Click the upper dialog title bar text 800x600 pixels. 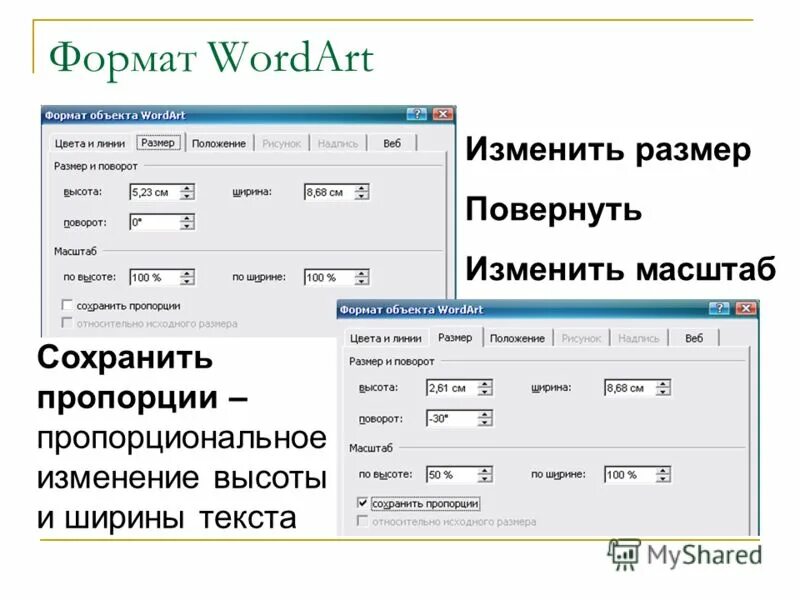coord(115,115)
